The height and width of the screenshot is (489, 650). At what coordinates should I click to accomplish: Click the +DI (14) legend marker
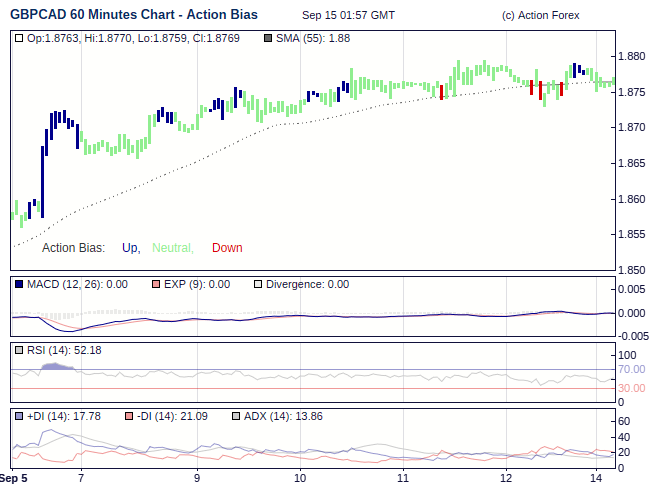[x=20, y=415]
